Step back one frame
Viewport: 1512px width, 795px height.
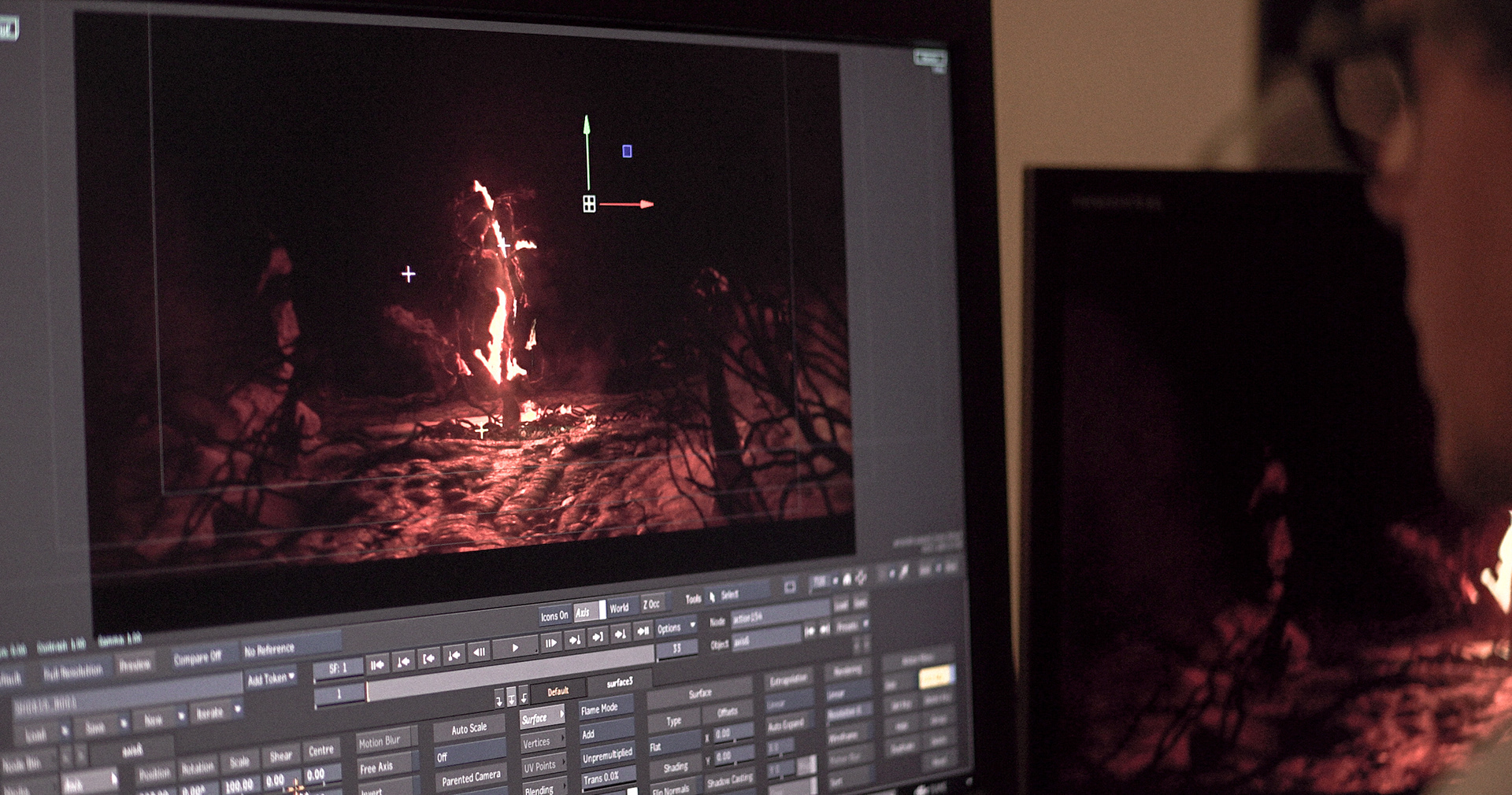point(479,652)
